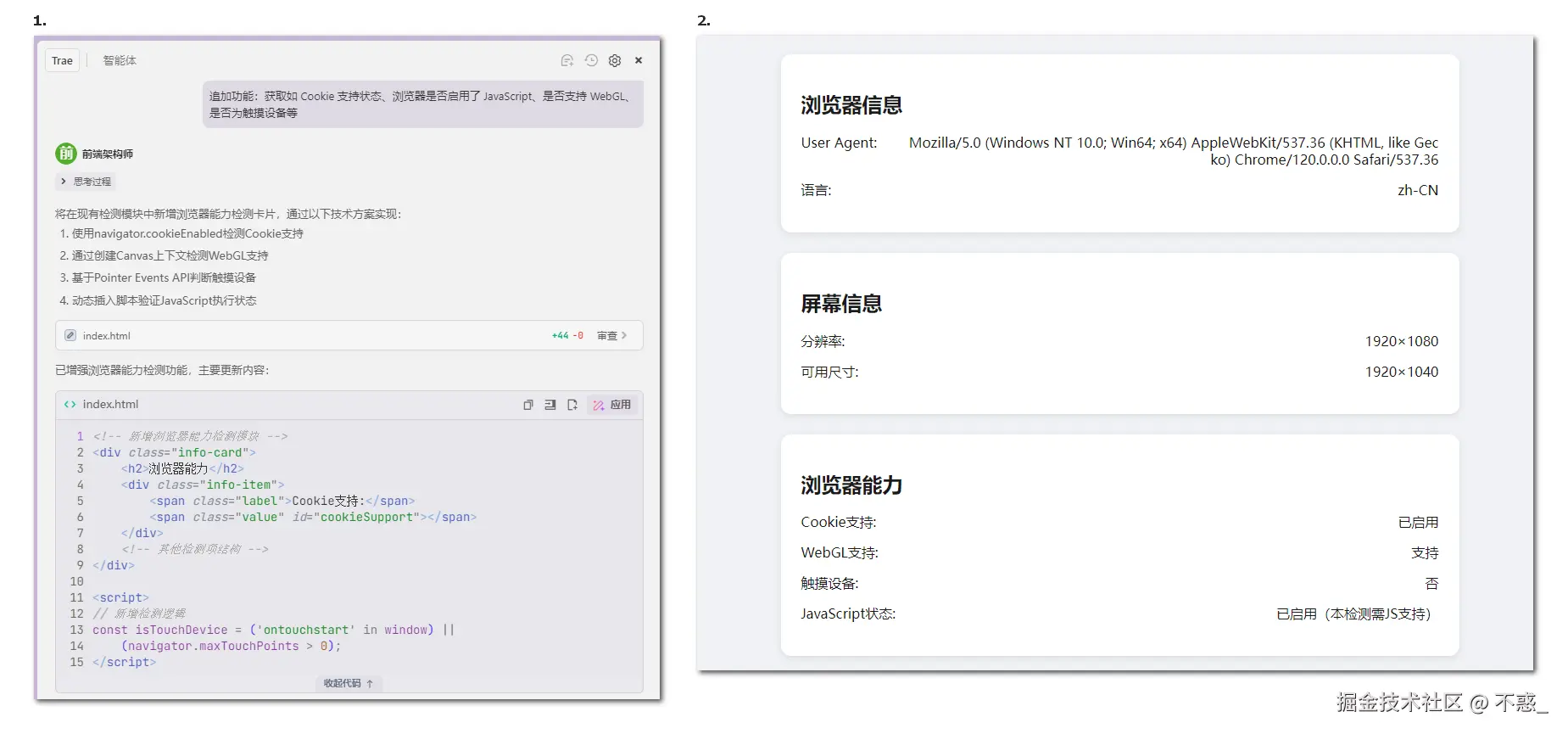The height and width of the screenshot is (734, 1568).
Task: Click the 1920×1040 available size value
Action: [x=1402, y=372]
